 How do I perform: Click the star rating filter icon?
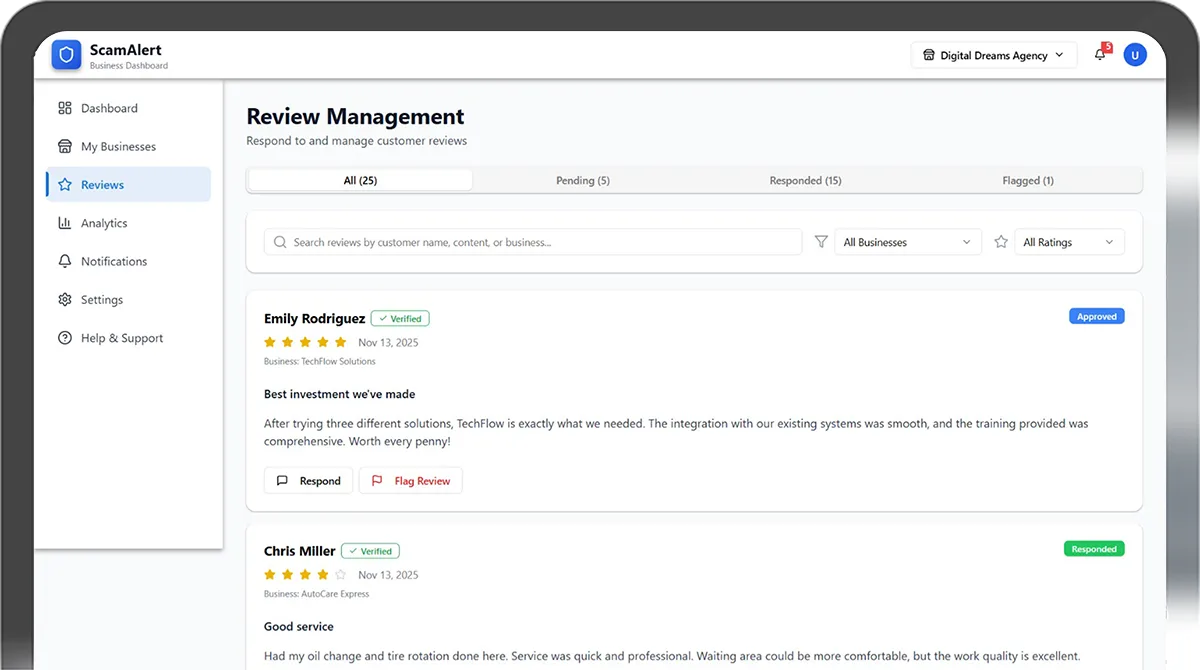click(1001, 242)
